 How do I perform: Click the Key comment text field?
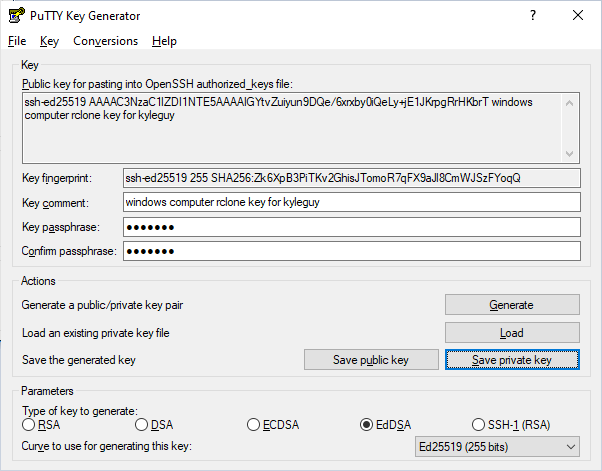351,202
